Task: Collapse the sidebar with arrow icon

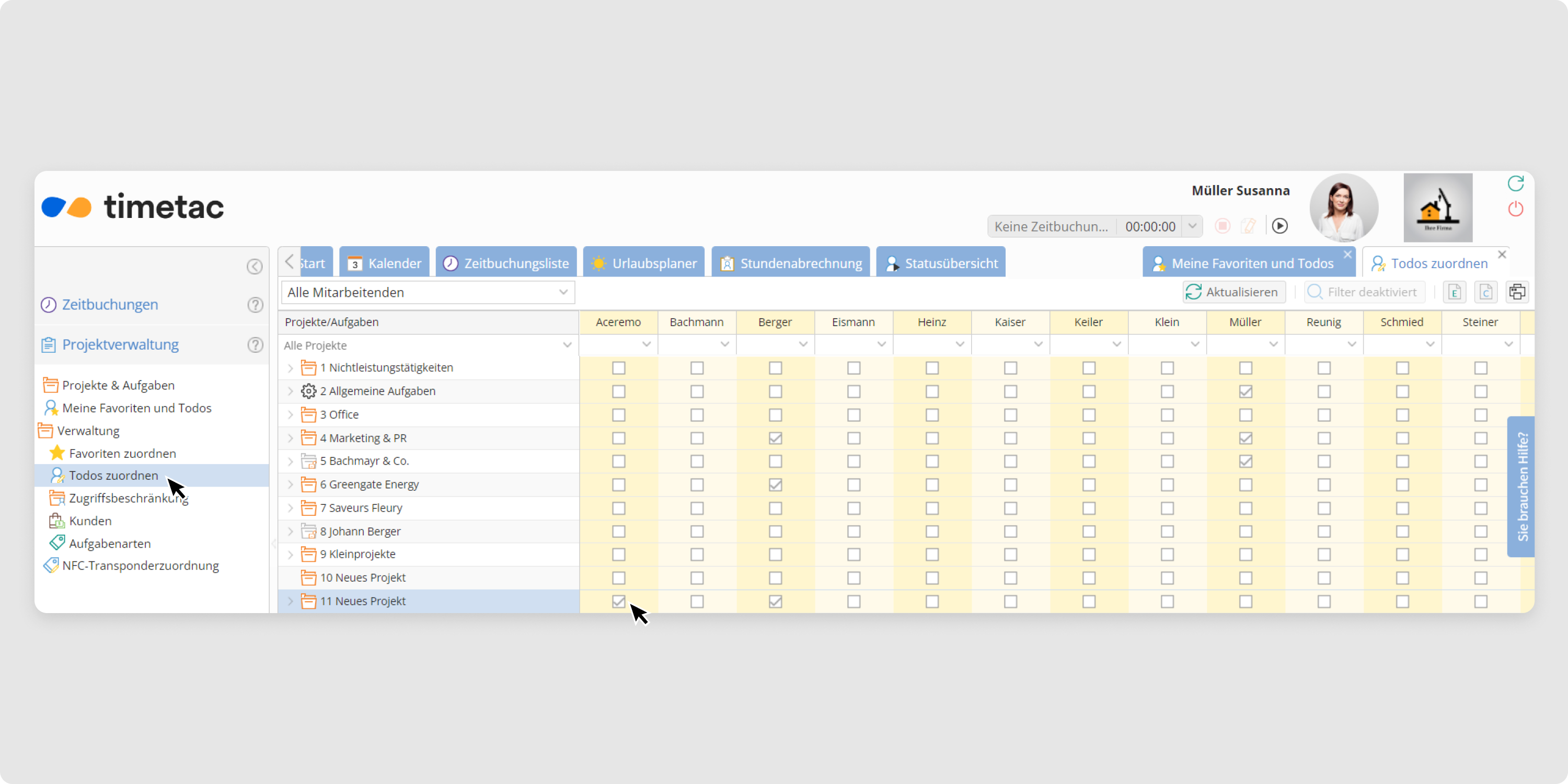Action: click(x=255, y=267)
